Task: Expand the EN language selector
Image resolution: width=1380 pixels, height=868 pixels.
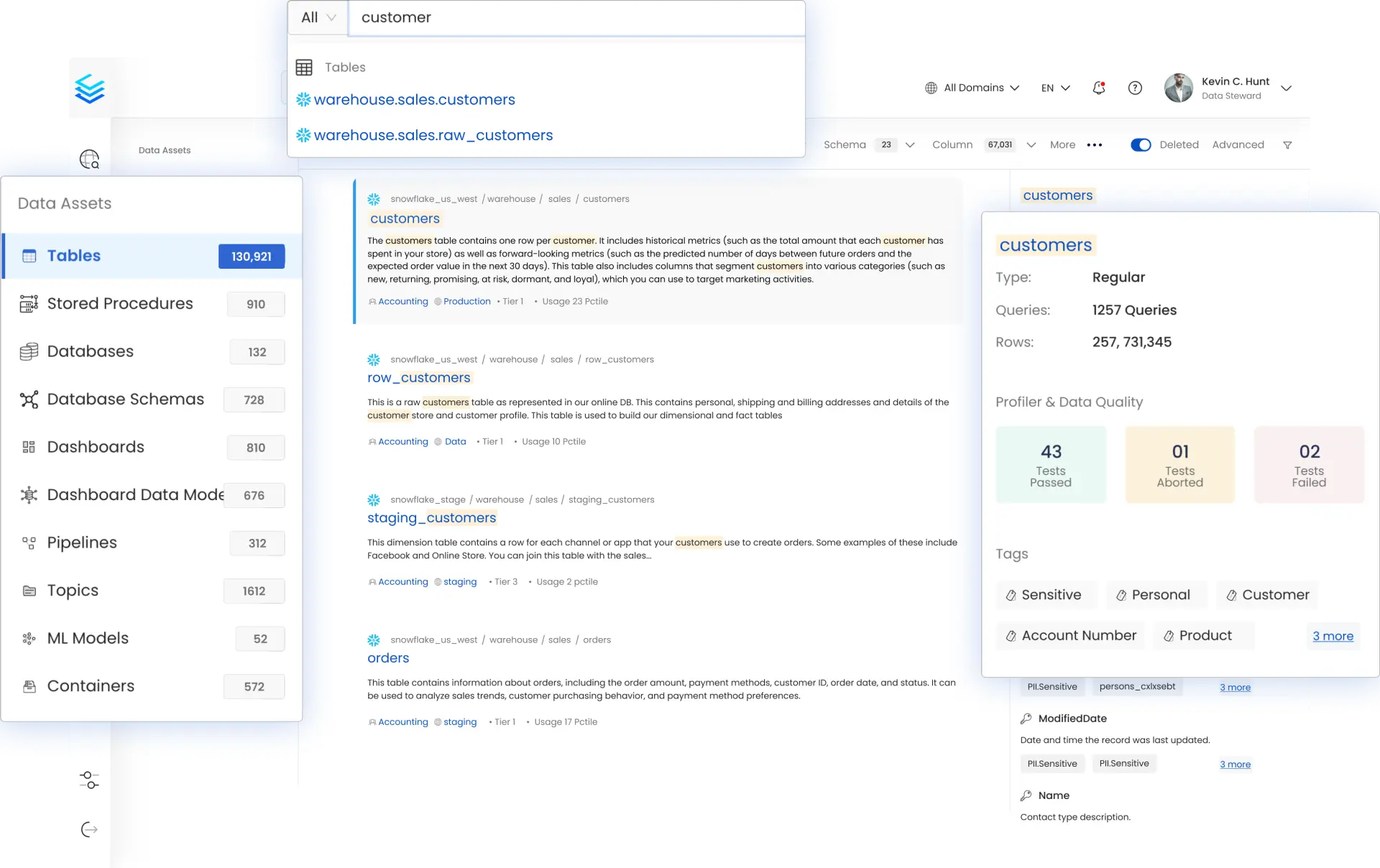Action: pyautogui.click(x=1054, y=87)
